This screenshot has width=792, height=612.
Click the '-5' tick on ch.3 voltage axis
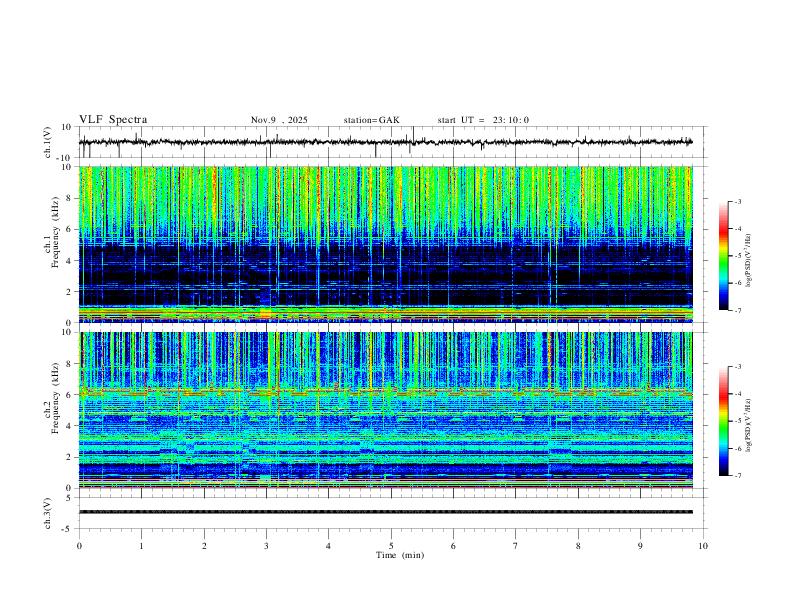pos(68,529)
